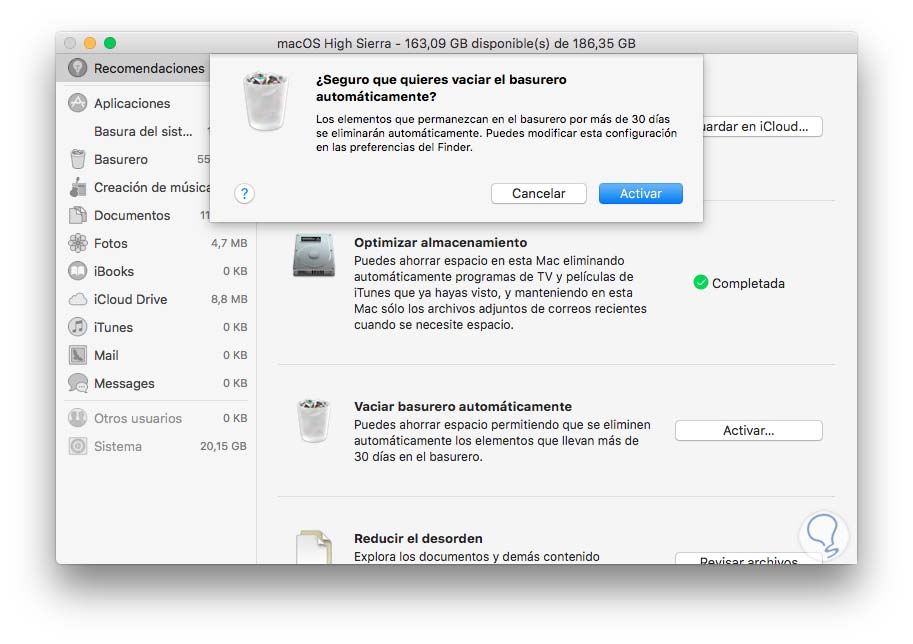This screenshot has width=913, height=644.
Task: Click the trash can icon in the dialog
Action: (x=266, y=101)
